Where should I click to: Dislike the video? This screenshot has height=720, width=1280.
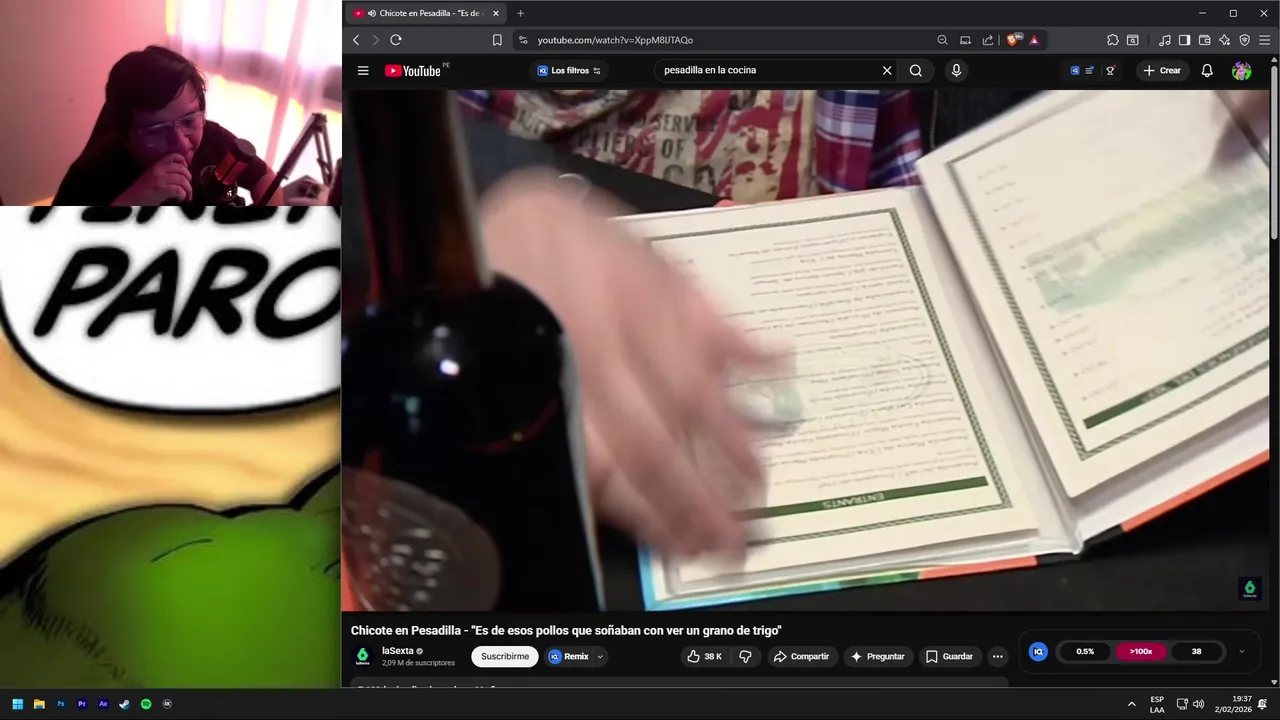tap(745, 656)
